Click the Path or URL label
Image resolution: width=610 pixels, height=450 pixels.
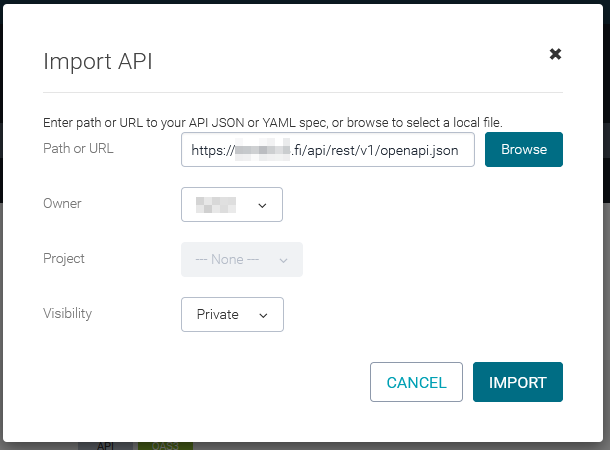pyautogui.click(x=78, y=149)
